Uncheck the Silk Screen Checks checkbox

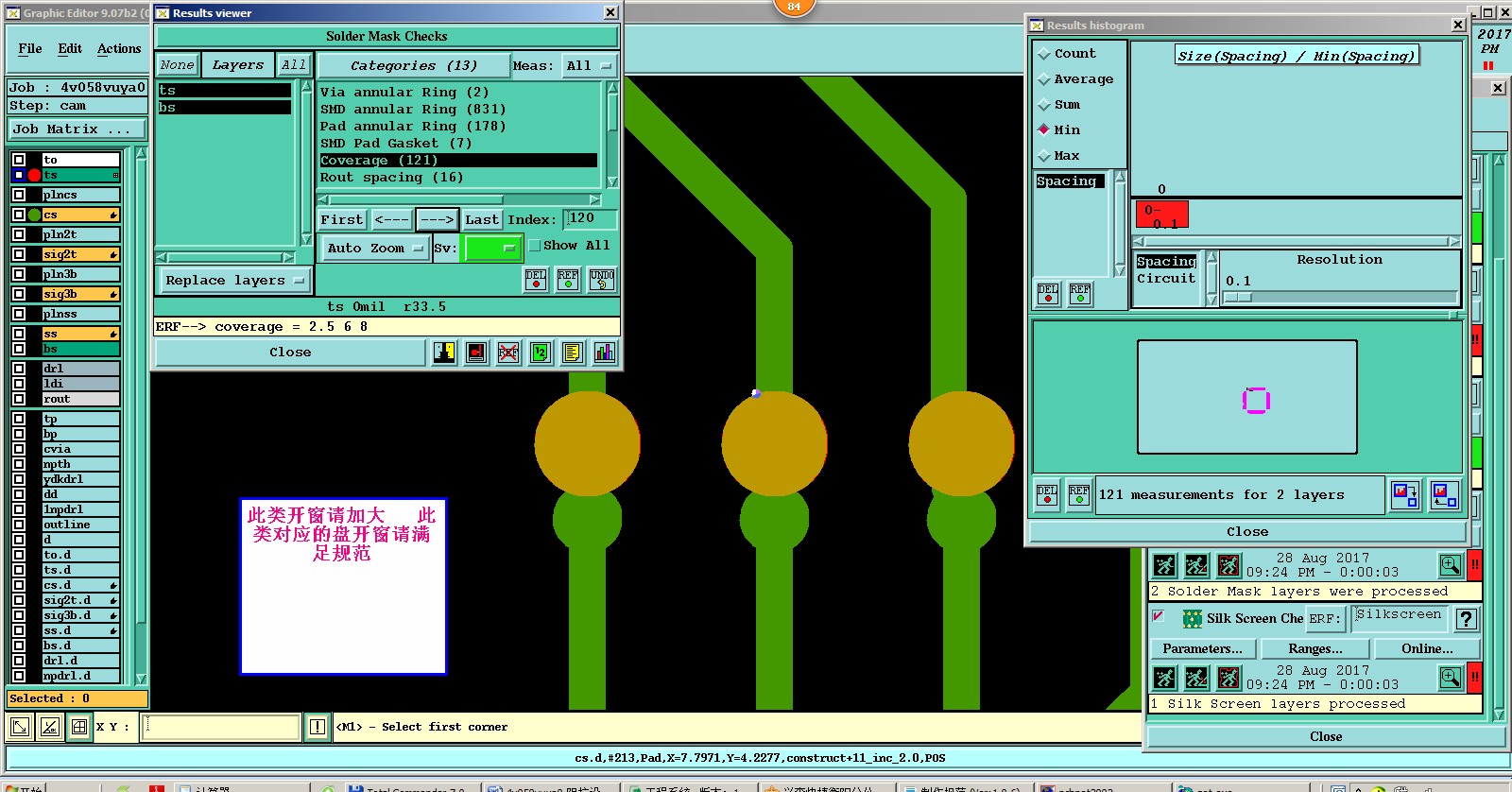[x=1159, y=616]
